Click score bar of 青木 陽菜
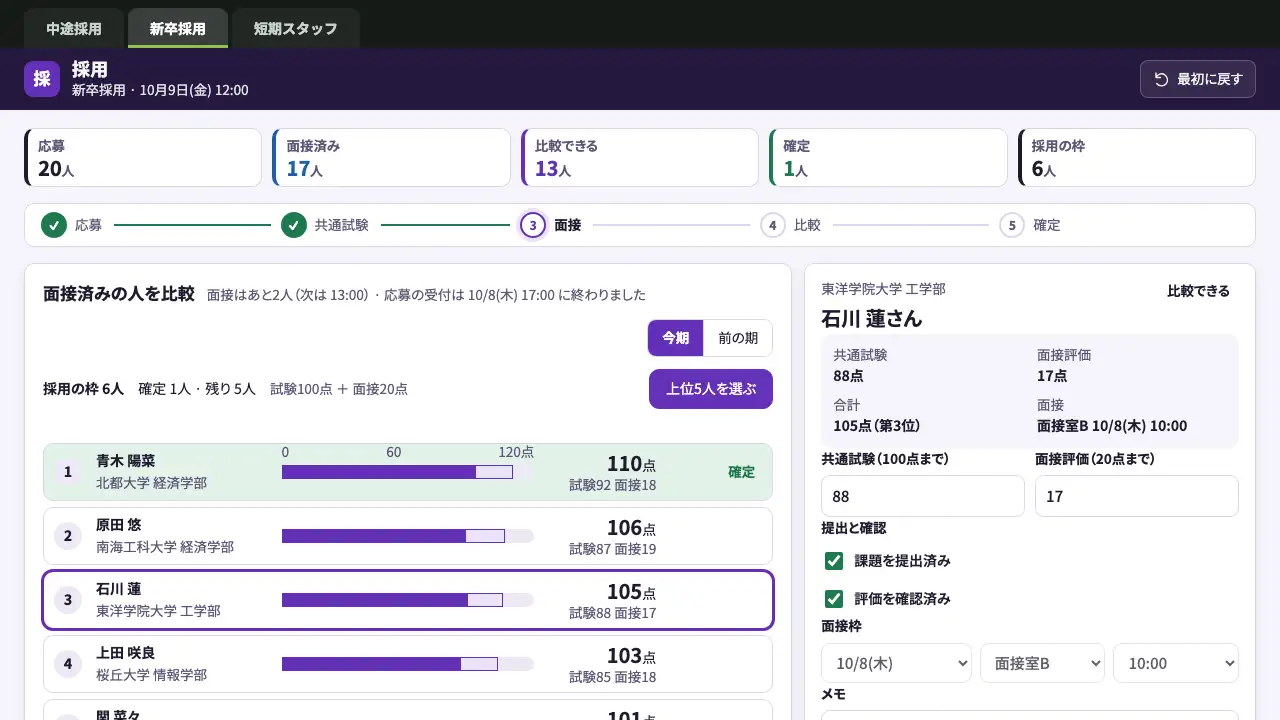The image size is (1280, 720). [x=408, y=472]
